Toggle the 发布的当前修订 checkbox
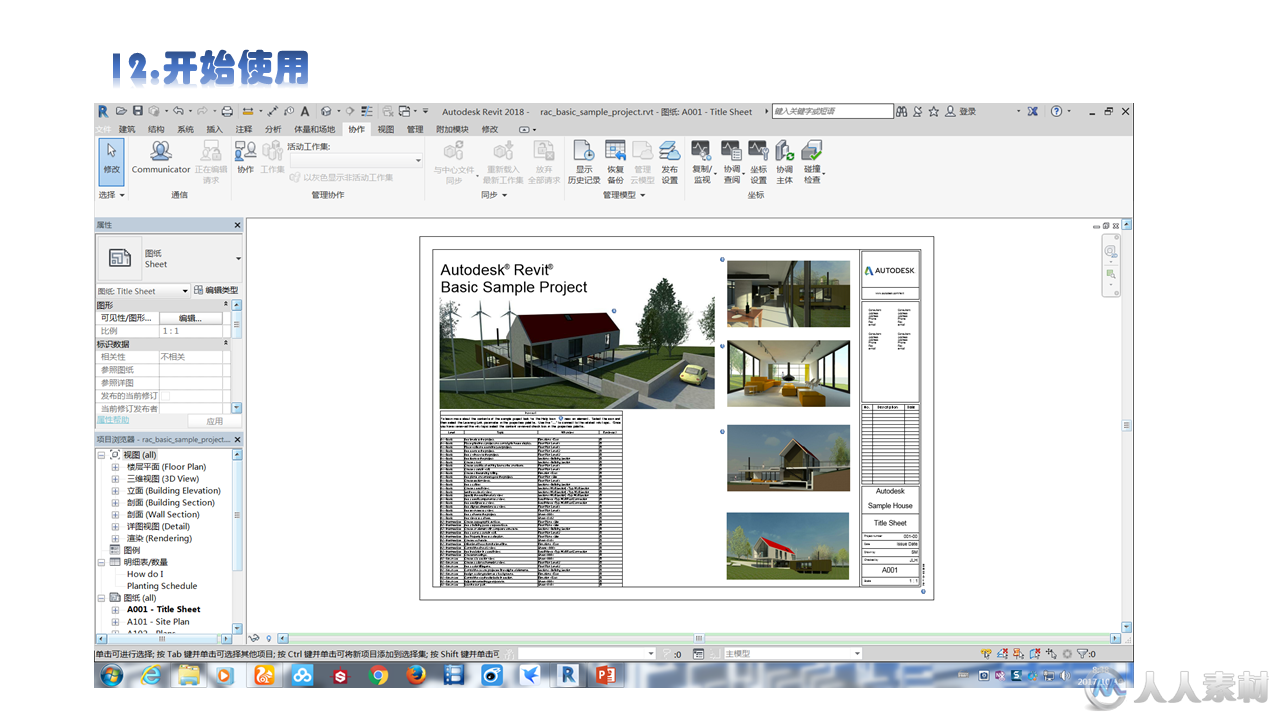Screen dimensions: 1280x720 click(166, 396)
